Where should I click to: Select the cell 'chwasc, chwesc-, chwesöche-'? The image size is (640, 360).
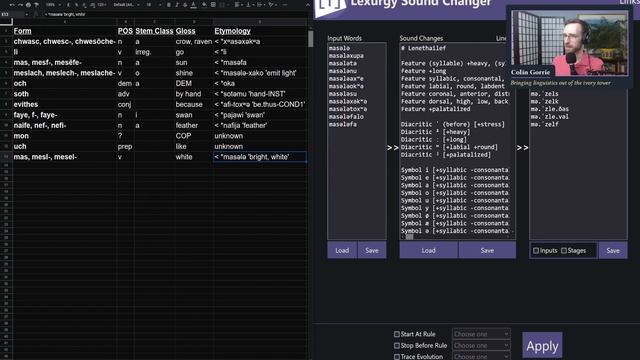click(64, 41)
